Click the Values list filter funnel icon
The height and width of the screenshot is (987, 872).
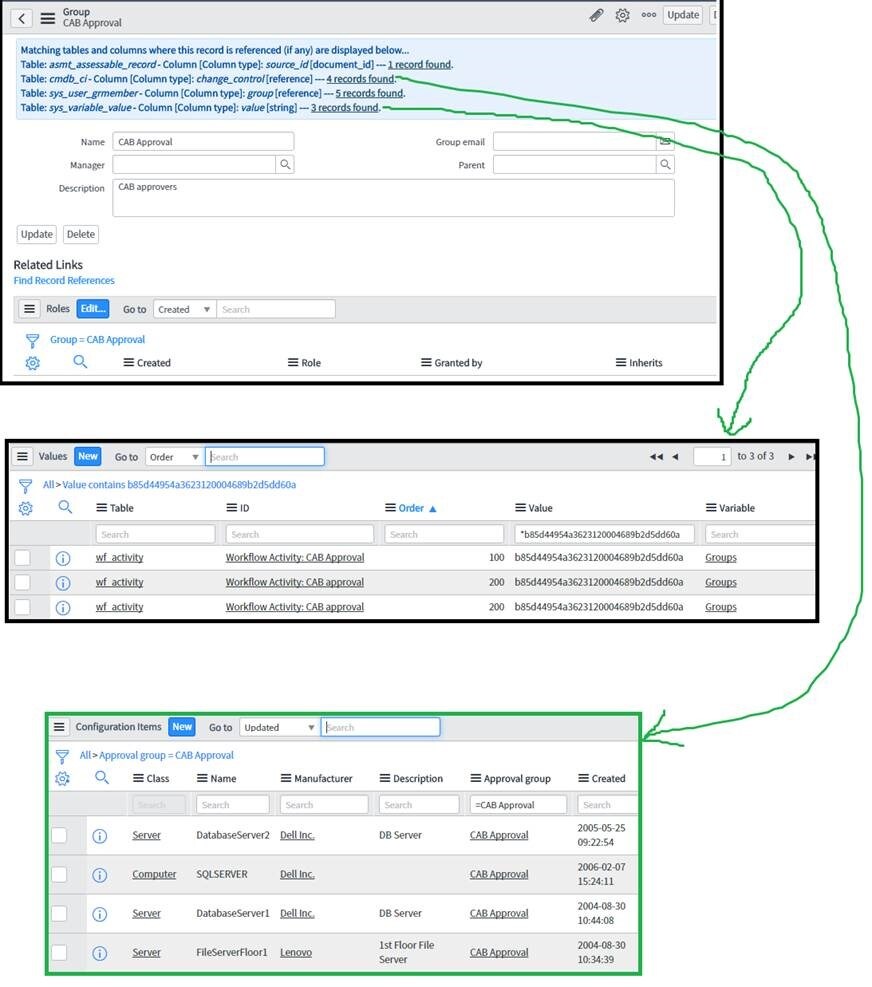pos(25,486)
